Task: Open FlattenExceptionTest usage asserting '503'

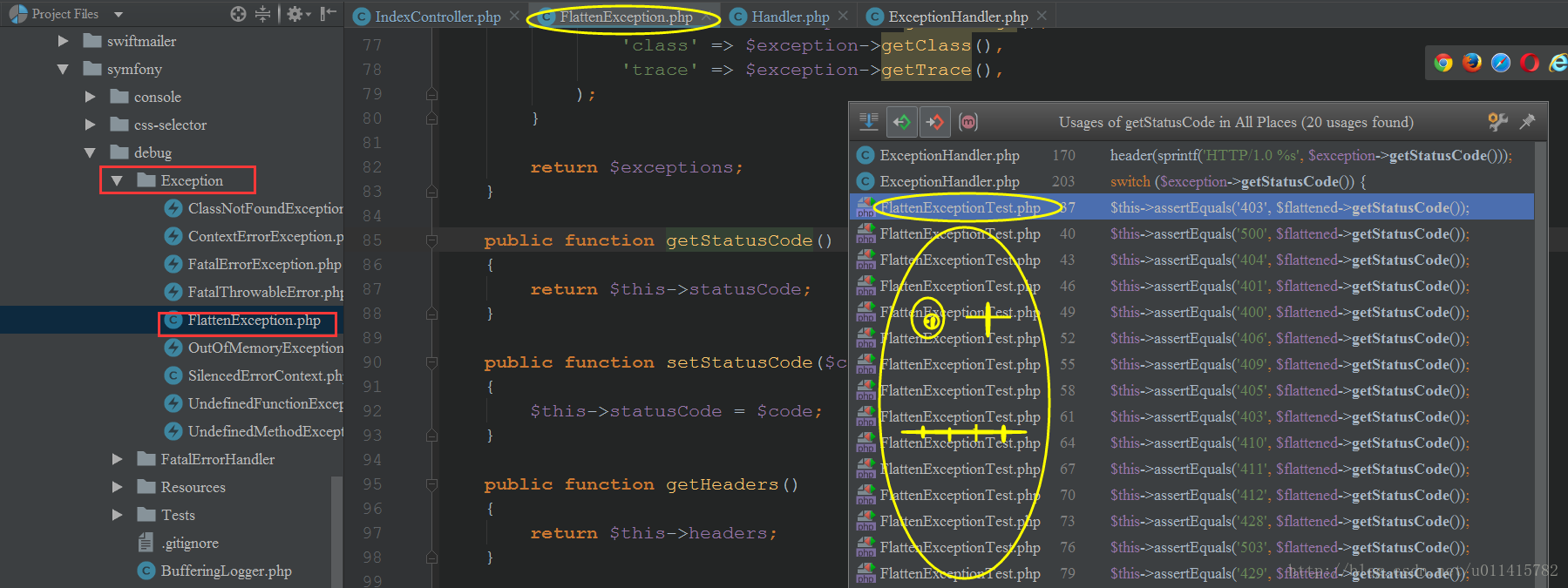Action: [1191, 547]
